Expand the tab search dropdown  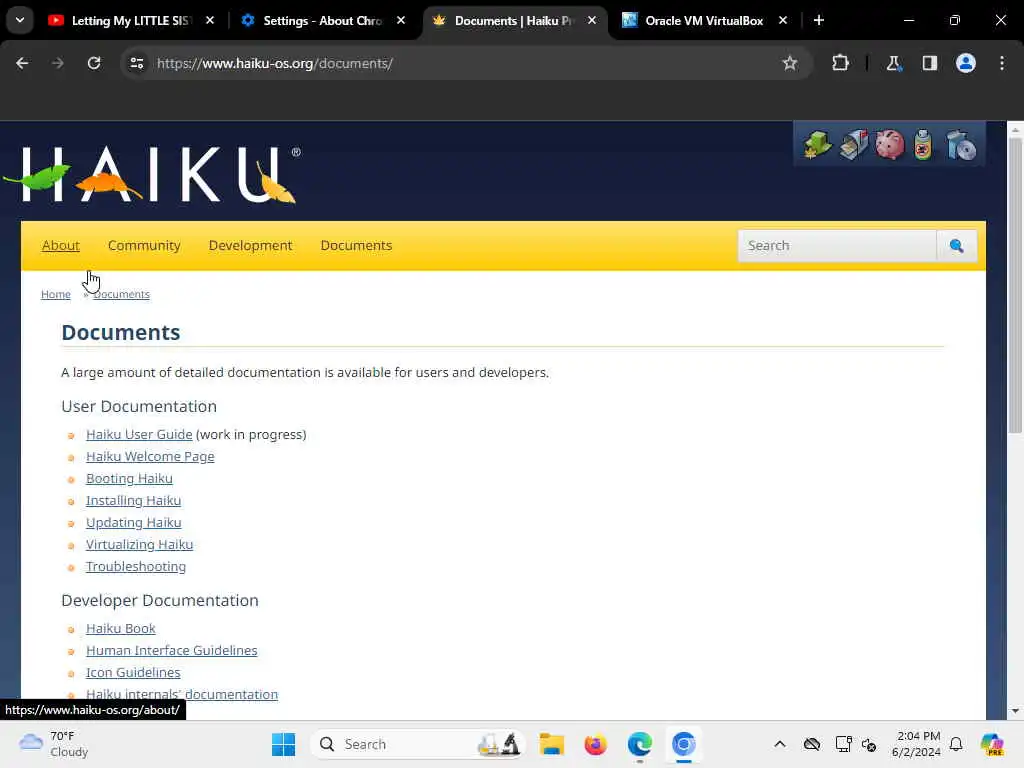click(x=20, y=20)
